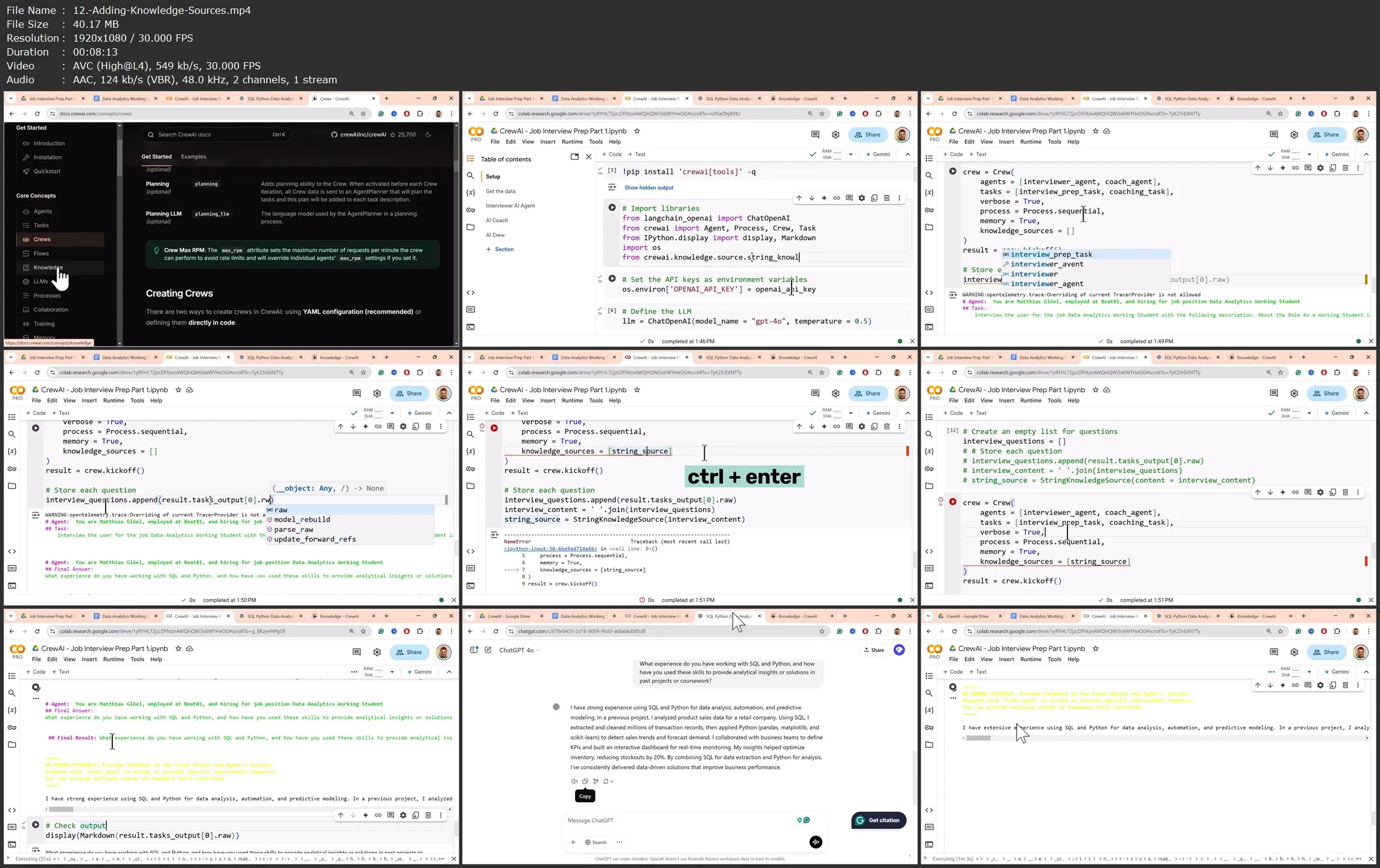Click Share in the ChatGPT window
This screenshot has width=1380, height=868.
[874, 650]
